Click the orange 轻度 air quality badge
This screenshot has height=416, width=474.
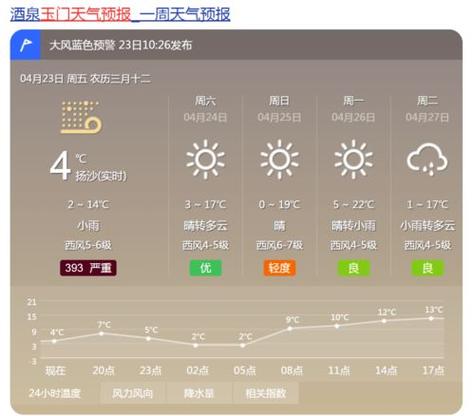coord(279,268)
